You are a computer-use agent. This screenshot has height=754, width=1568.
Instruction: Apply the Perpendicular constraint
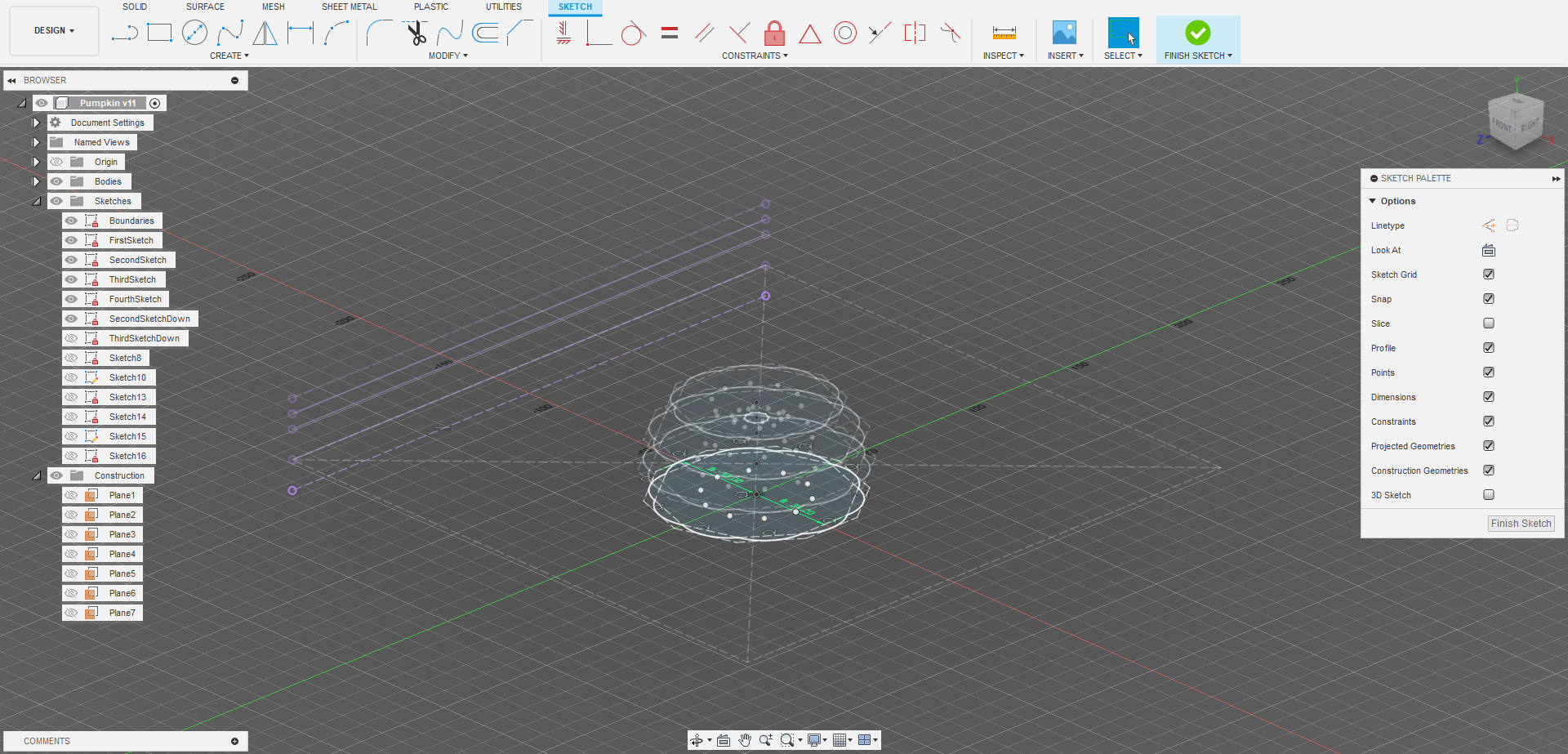click(739, 33)
